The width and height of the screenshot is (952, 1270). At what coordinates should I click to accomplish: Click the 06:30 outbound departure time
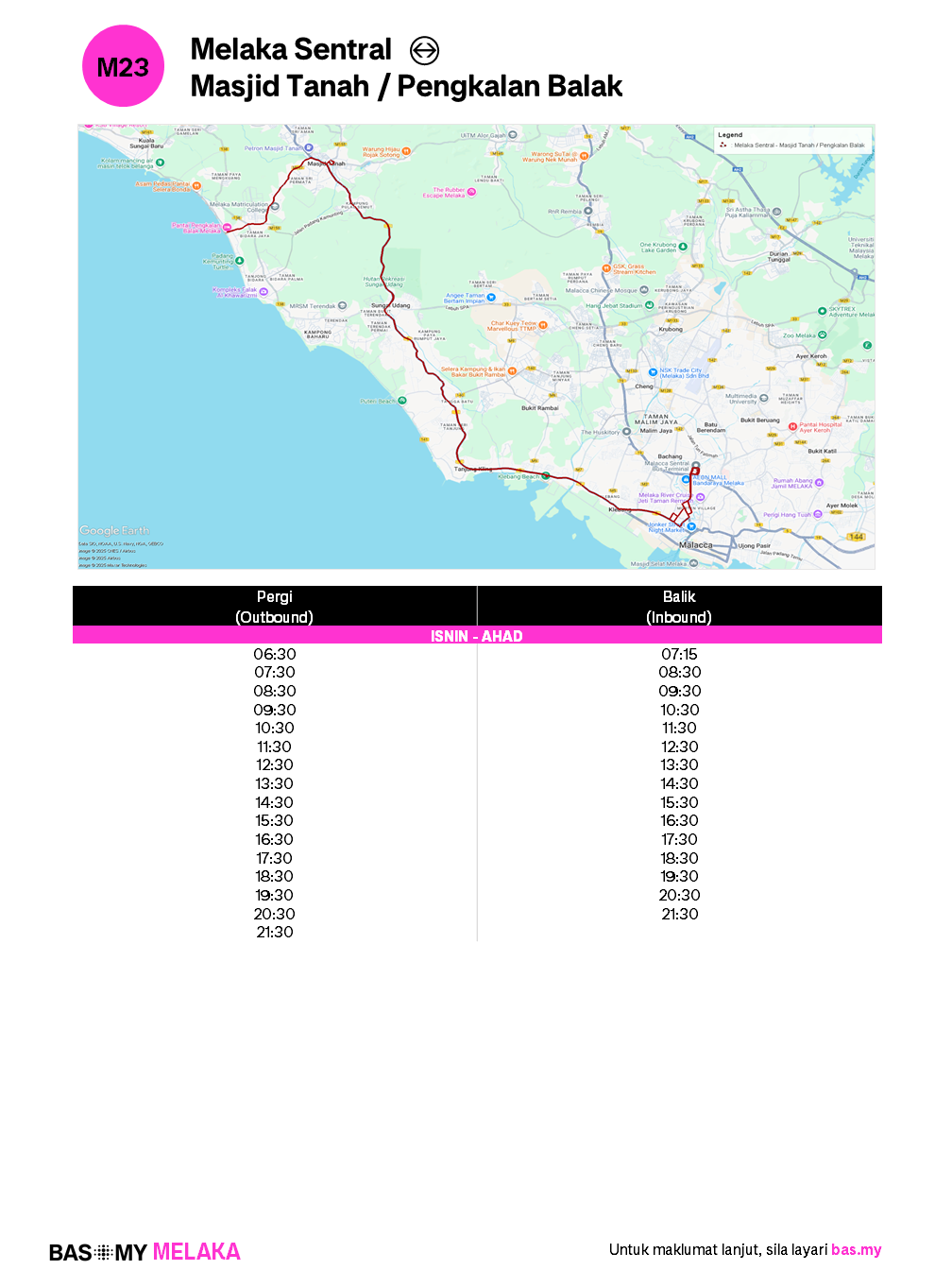274,654
